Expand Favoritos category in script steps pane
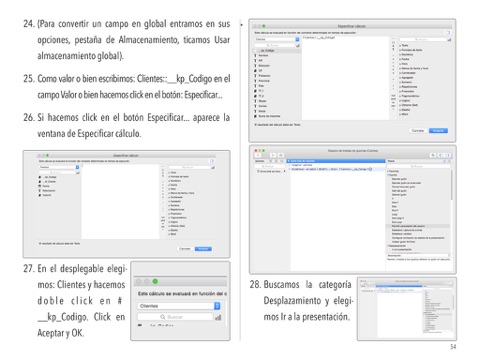The width and height of the screenshot is (480, 360). click(x=388, y=171)
